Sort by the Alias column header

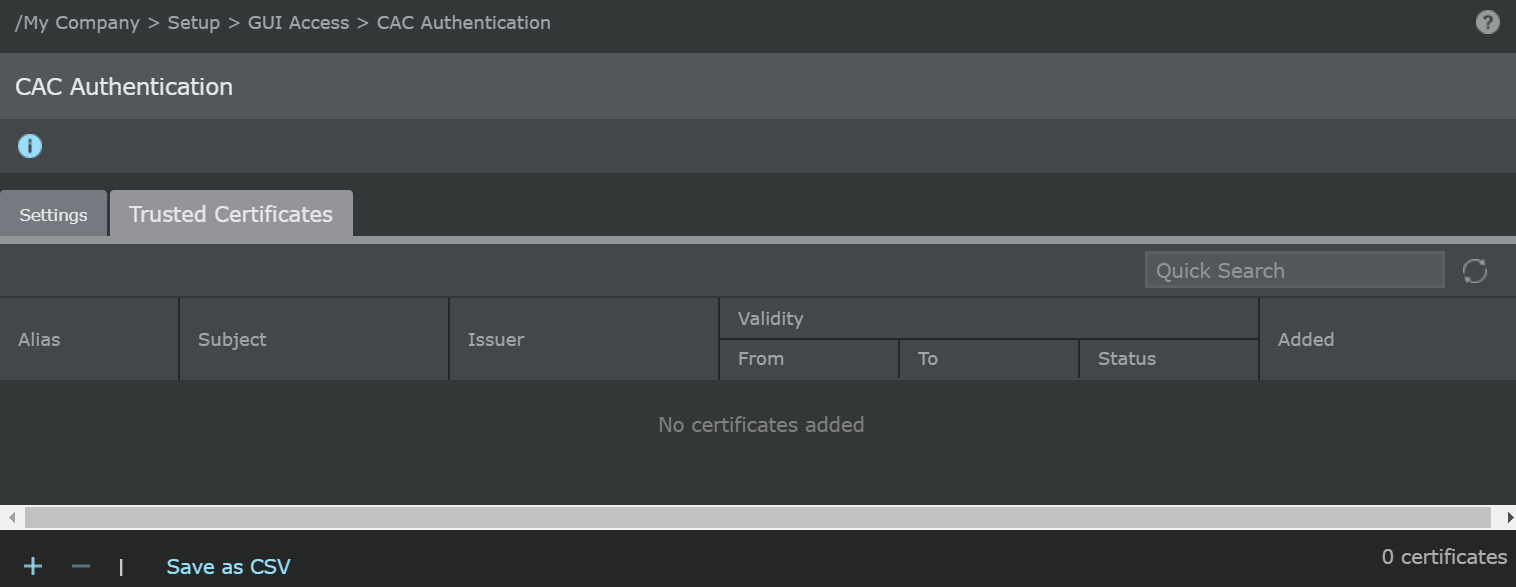(89, 339)
